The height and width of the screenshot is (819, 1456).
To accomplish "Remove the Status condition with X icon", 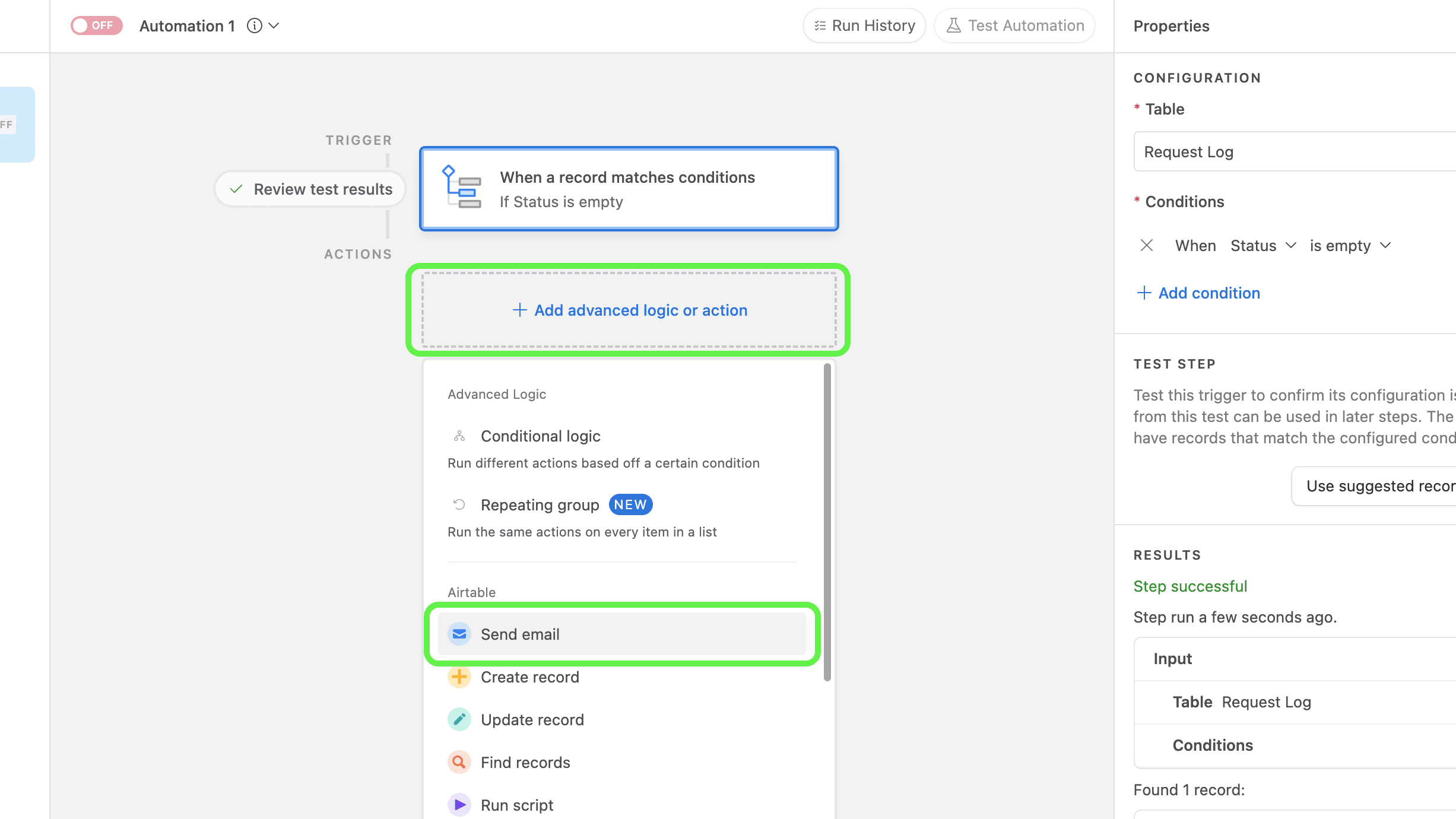I will (1146, 245).
